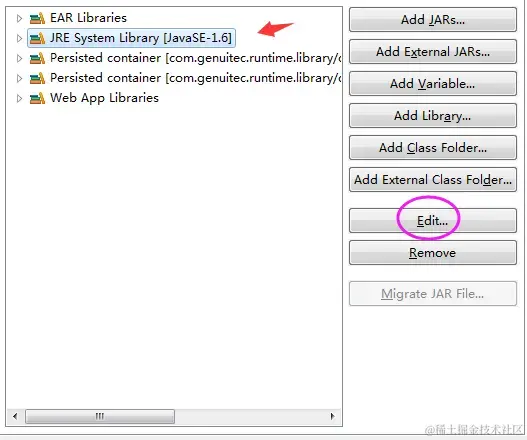Click the JRE System Library icon
Image resolution: width=527 pixels, height=440 pixels.
[x=37, y=38]
